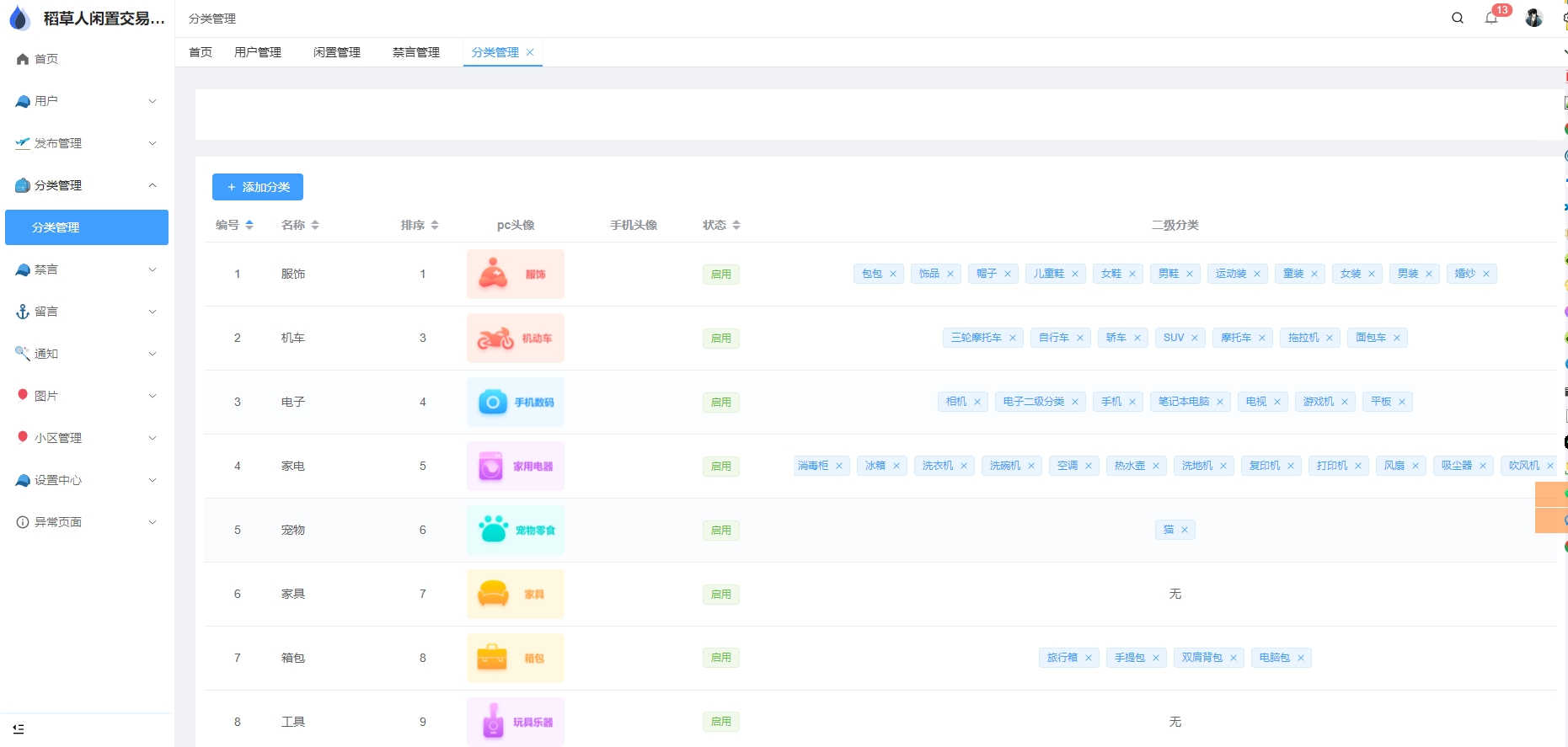This screenshot has height=747, width=1568.
Task: Expand the 发布管理 sidebar menu
Action: click(87, 143)
